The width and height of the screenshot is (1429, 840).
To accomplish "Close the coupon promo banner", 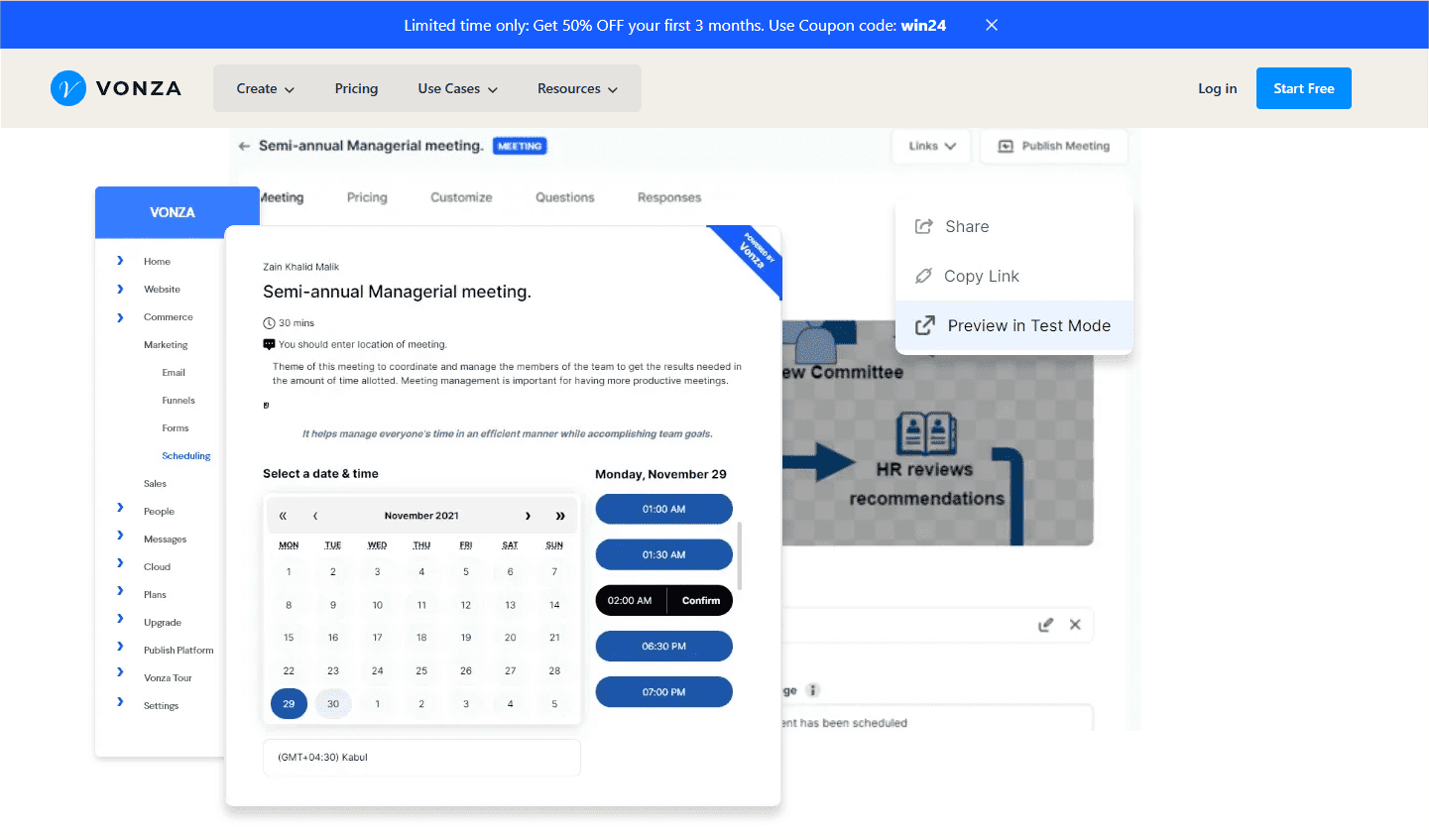I will pos(992,25).
